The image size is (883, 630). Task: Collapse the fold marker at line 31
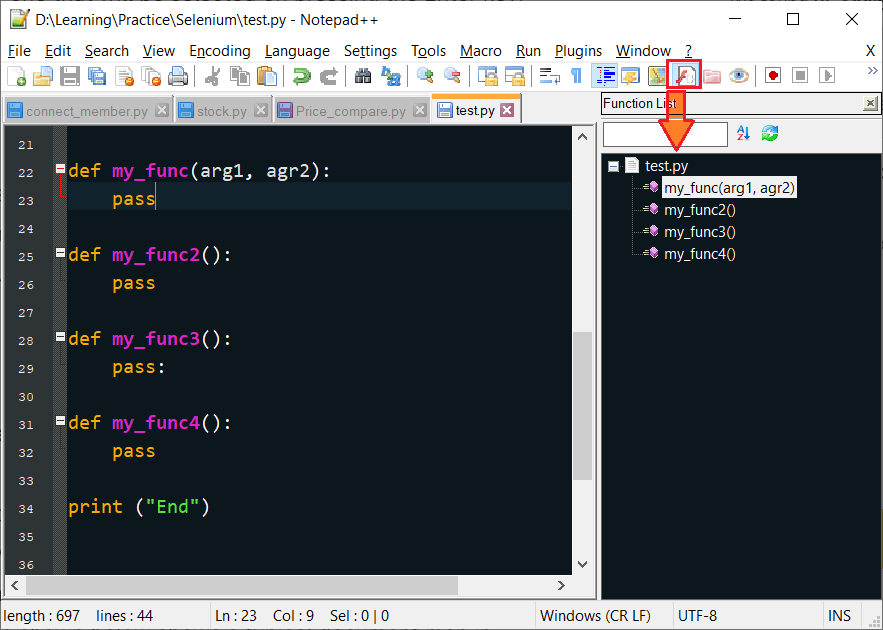[60, 421]
